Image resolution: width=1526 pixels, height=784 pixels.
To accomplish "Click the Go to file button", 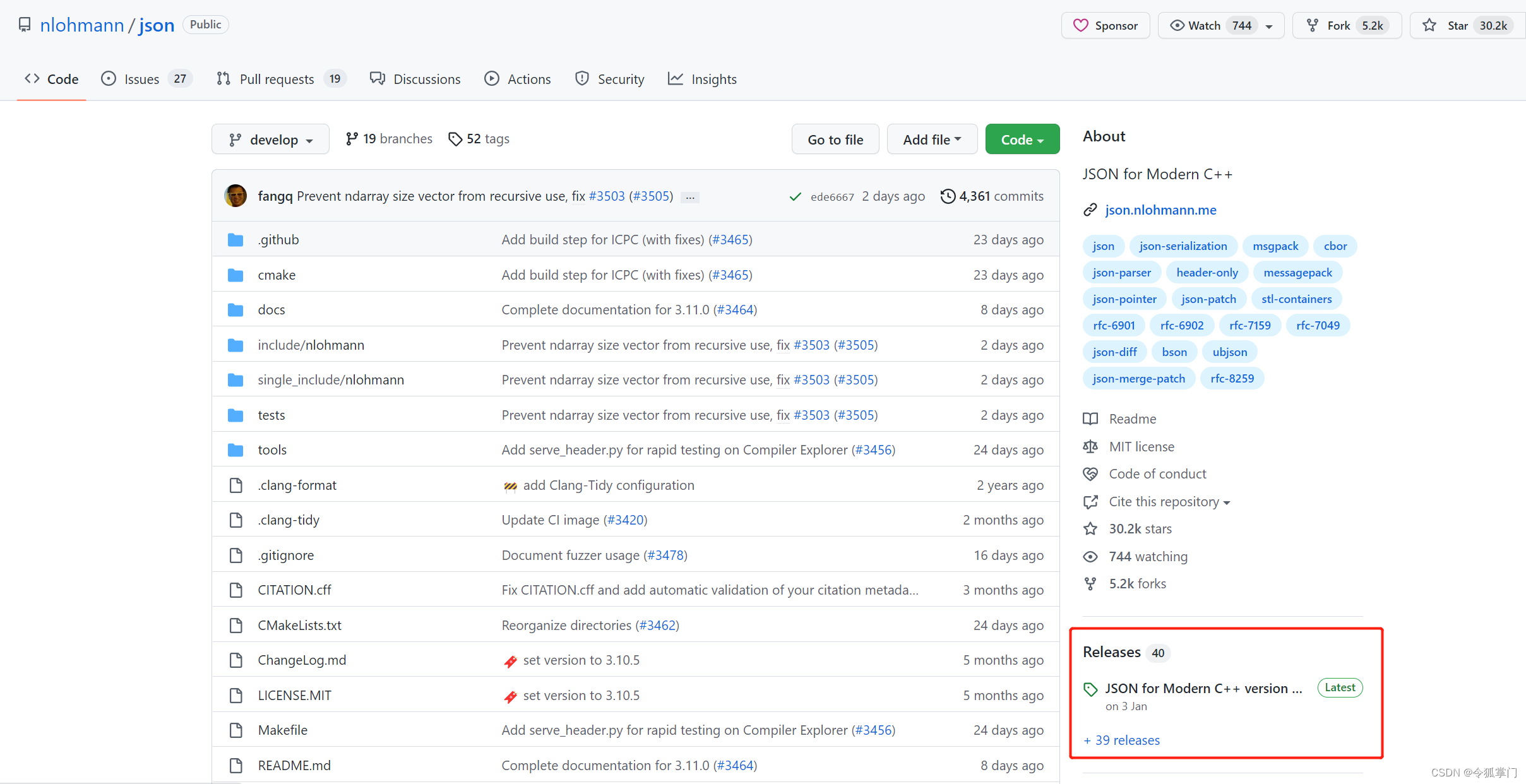I will click(x=835, y=140).
